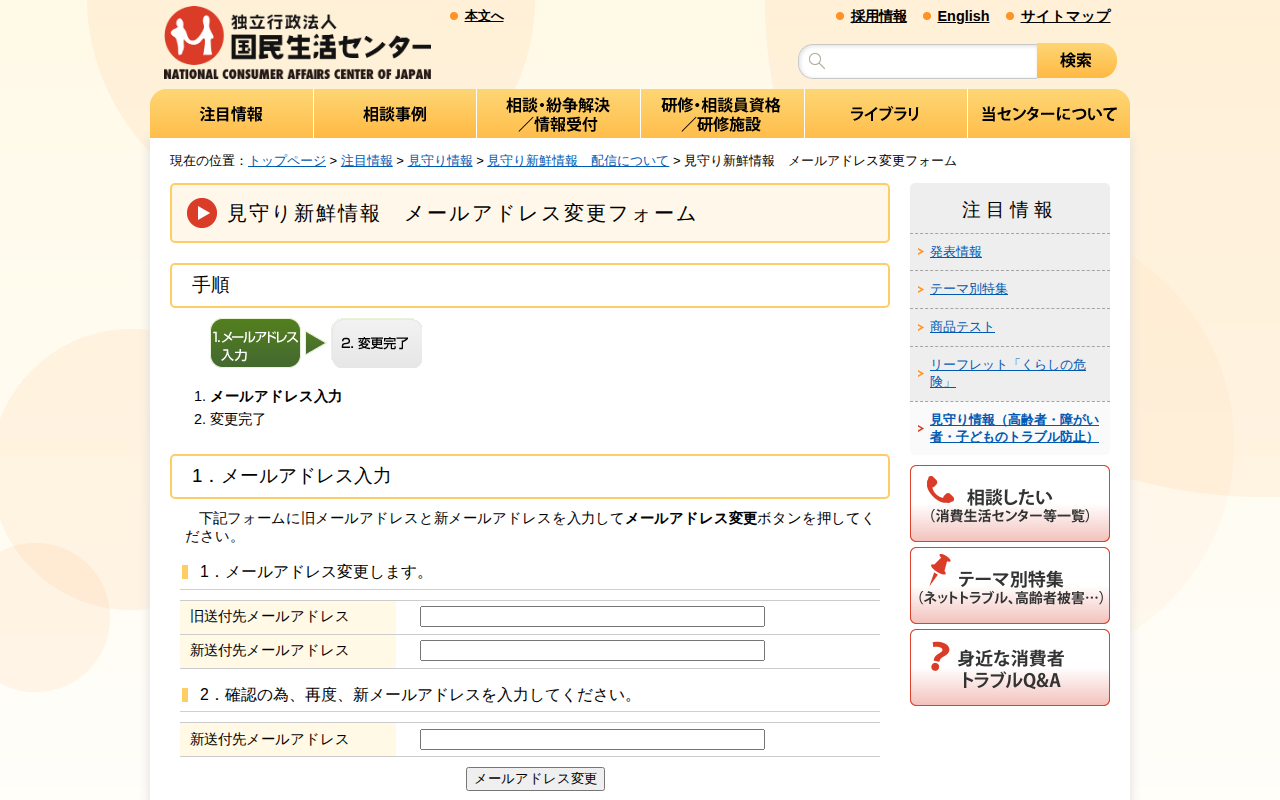The width and height of the screenshot is (1280, 800).
Task: Click the １. メールアドレス入力 section heading
Action: [530, 476]
